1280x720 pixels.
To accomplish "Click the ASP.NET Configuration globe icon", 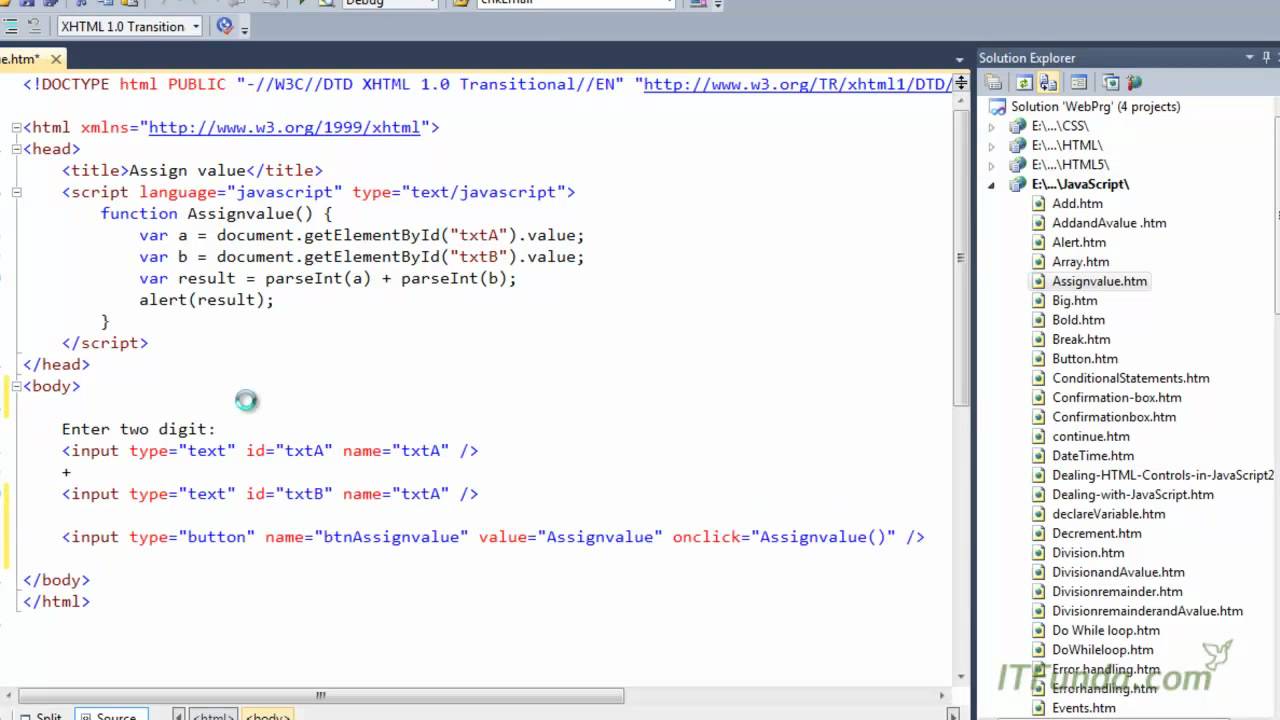I will click(x=1134, y=83).
